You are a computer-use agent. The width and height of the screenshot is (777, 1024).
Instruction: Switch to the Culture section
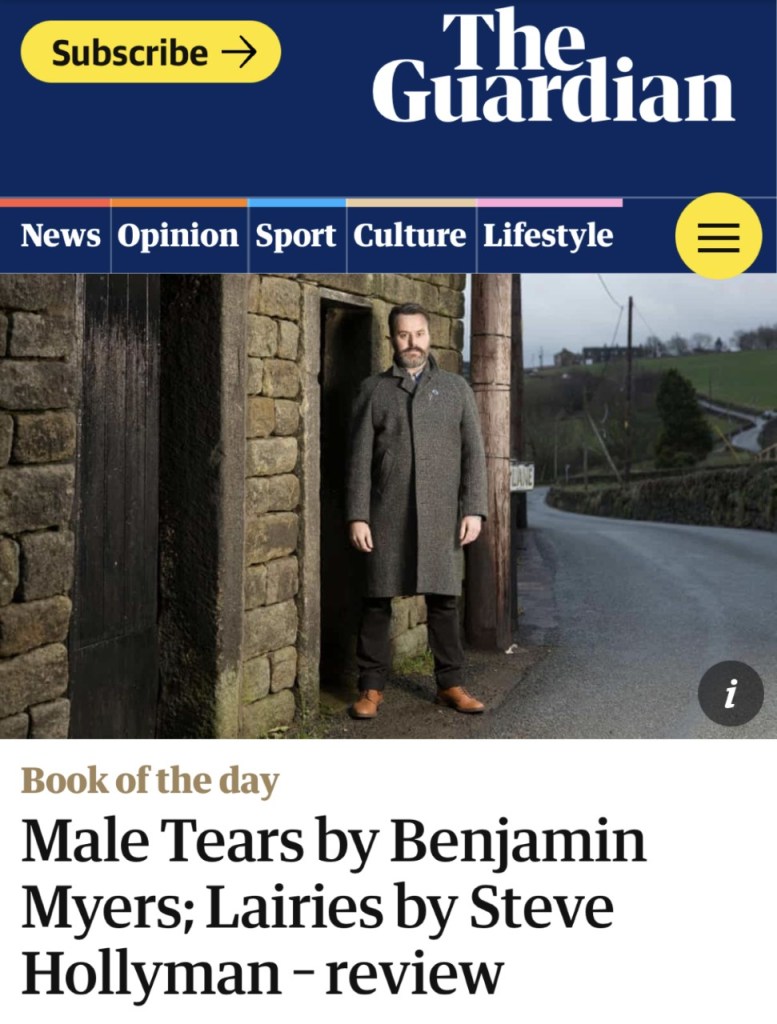[x=409, y=235]
